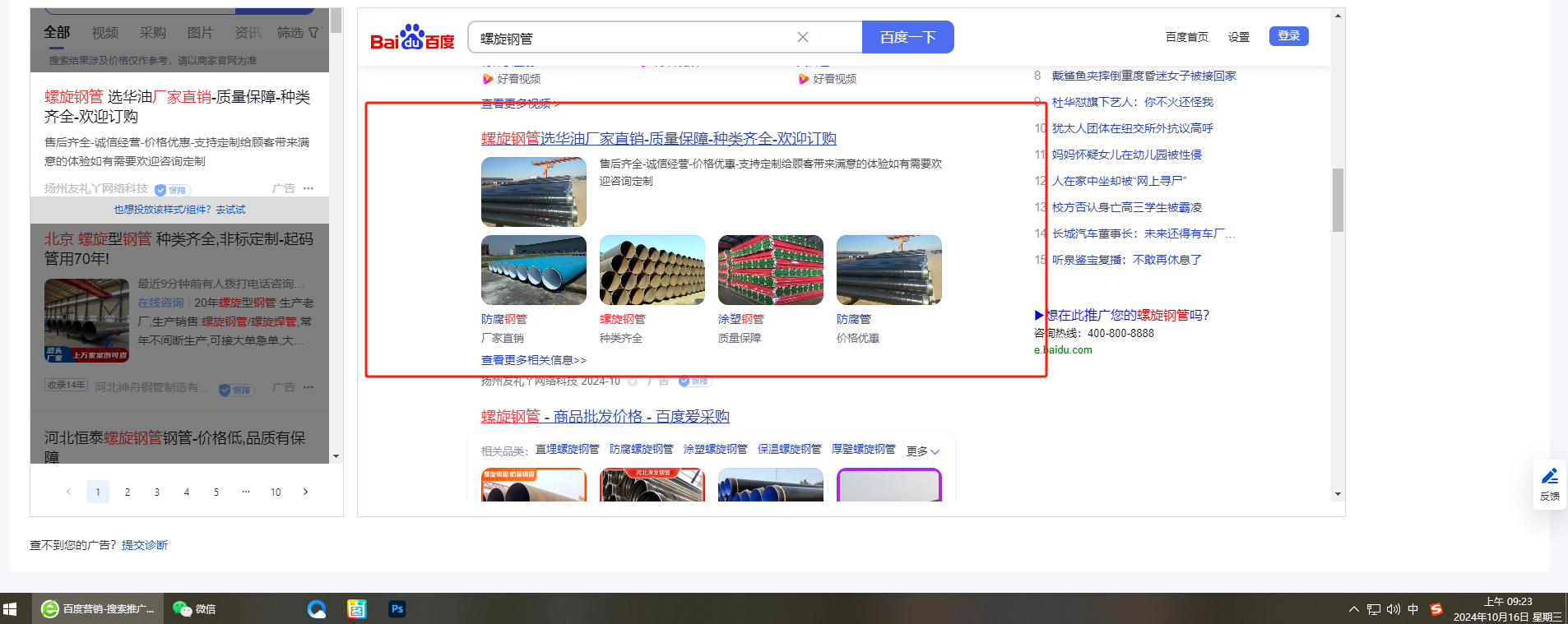Open the blue browser icon beside 微信
This screenshot has width=1568, height=624.
pyautogui.click(x=317, y=609)
